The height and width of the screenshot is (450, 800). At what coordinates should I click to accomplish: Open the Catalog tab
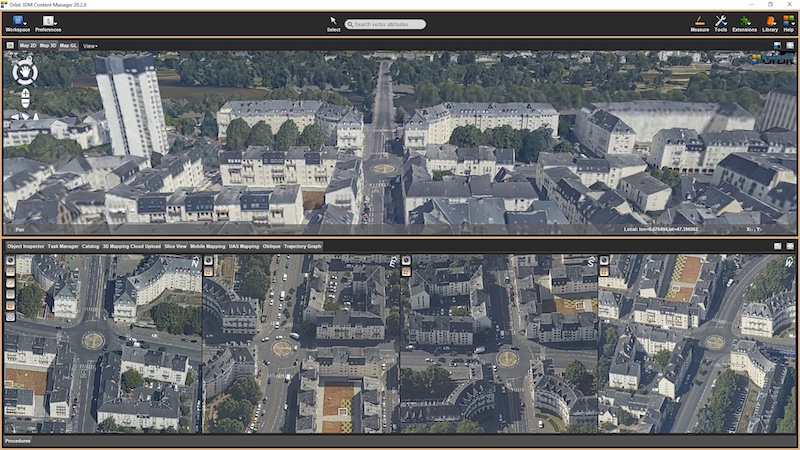click(90, 246)
